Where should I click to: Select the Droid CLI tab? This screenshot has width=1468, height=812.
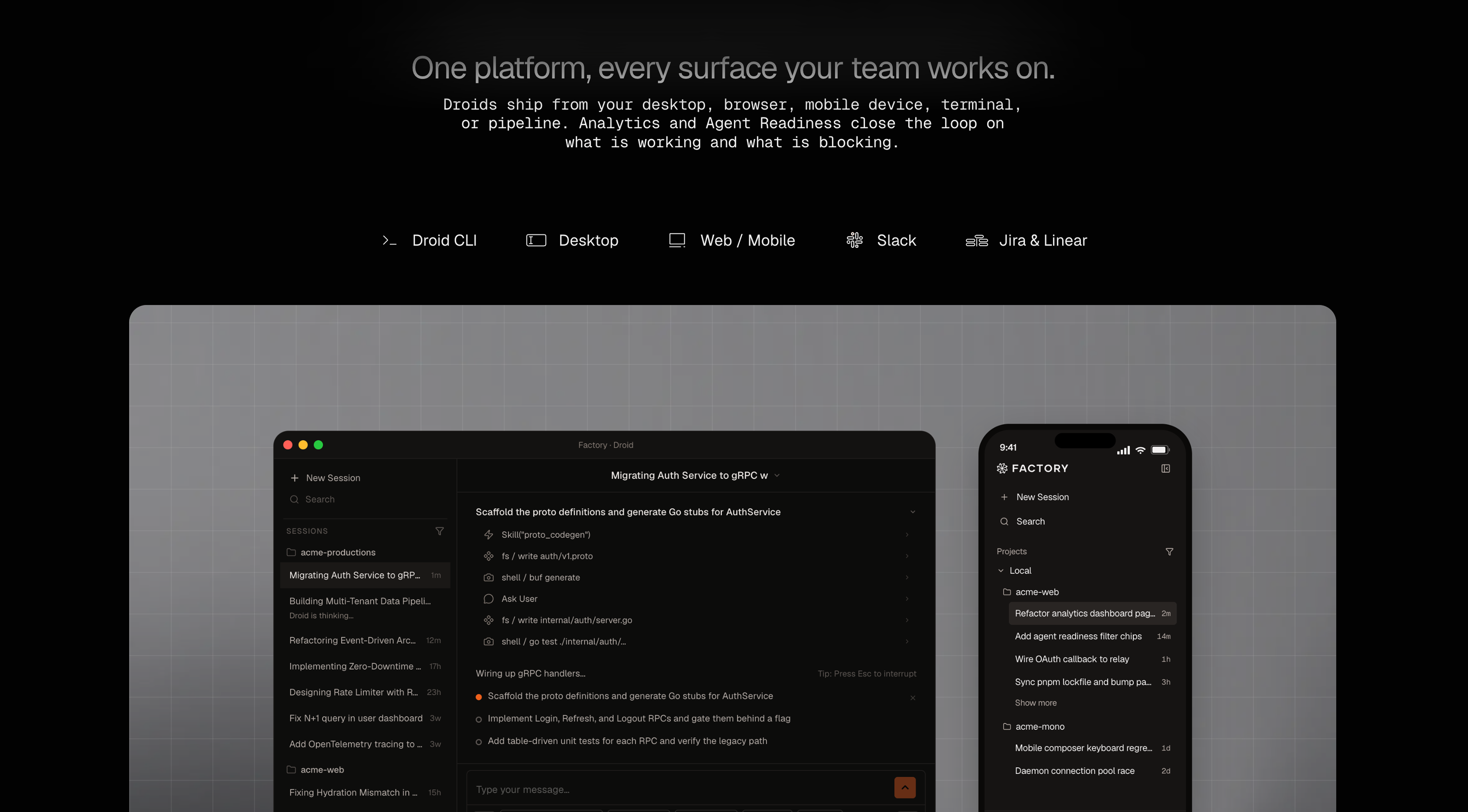(x=429, y=240)
